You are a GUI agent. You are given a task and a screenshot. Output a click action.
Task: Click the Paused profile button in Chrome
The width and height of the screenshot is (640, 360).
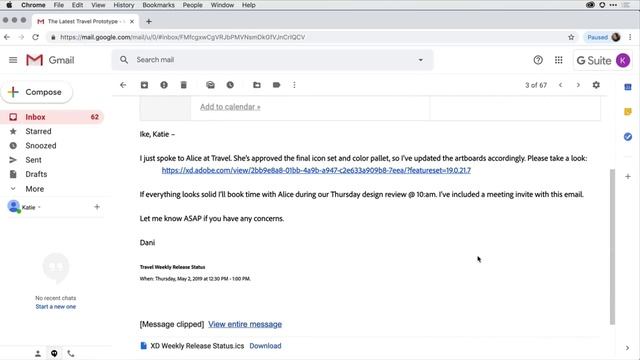click(604, 37)
